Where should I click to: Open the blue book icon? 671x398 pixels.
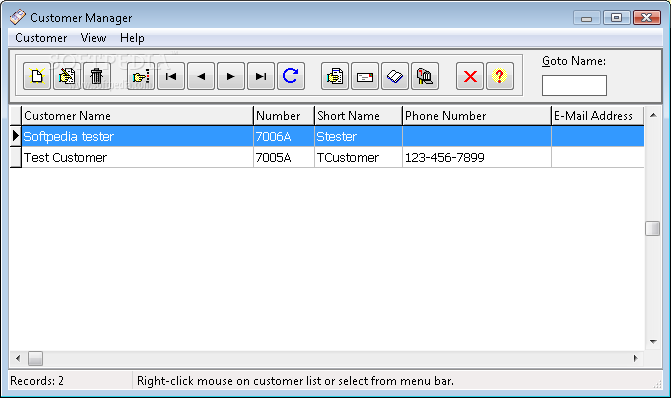coord(395,76)
